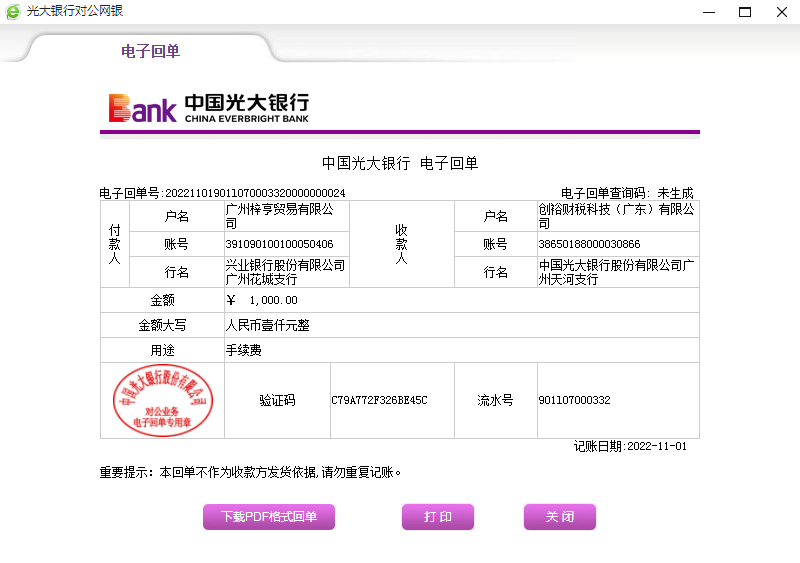The image size is (800, 563).
Task: Click the window title 光大银行对公网银
Action: click(x=75, y=11)
